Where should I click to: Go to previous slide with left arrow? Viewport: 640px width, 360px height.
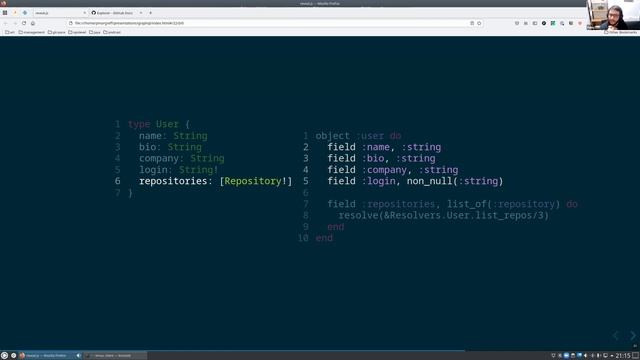pos(616,336)
